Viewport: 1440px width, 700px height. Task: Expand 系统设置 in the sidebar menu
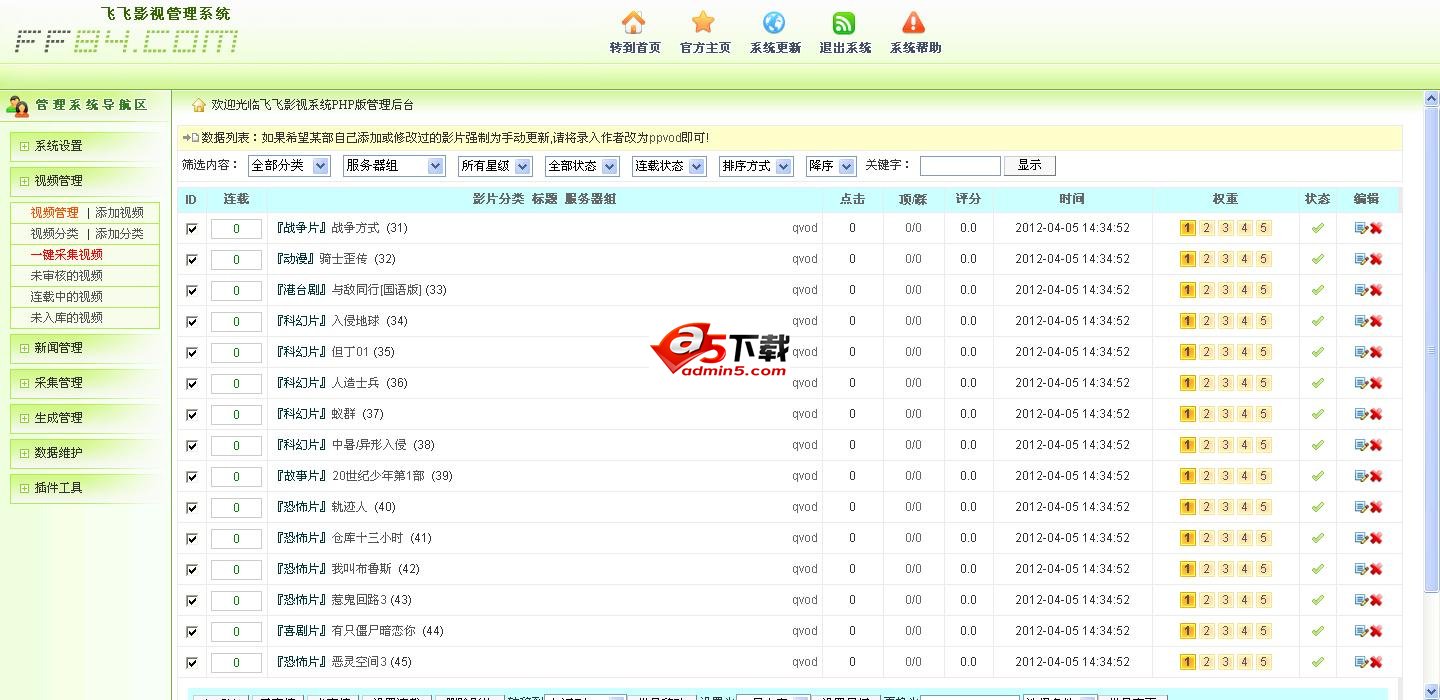pos(59,146)
